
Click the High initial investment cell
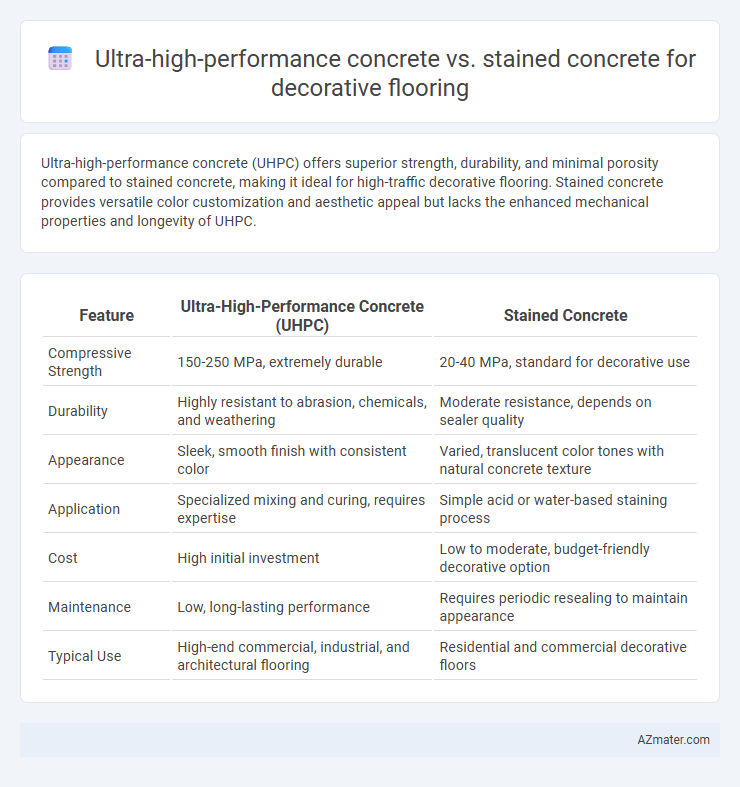pos(248,558)
